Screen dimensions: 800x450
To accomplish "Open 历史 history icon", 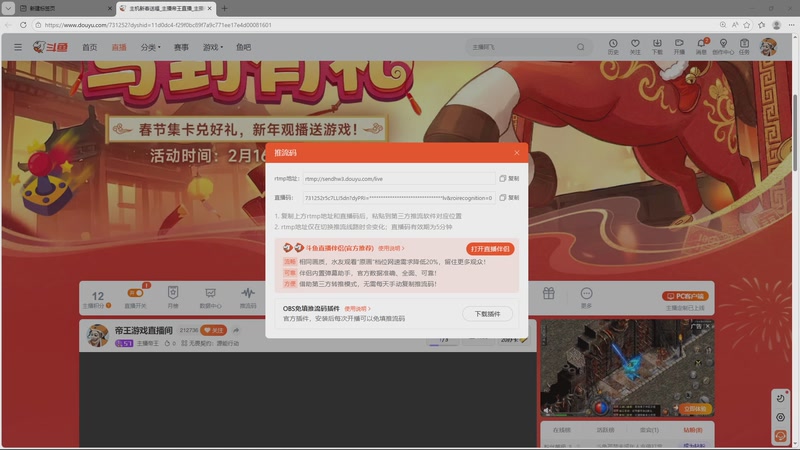I will tap(613, 46).
